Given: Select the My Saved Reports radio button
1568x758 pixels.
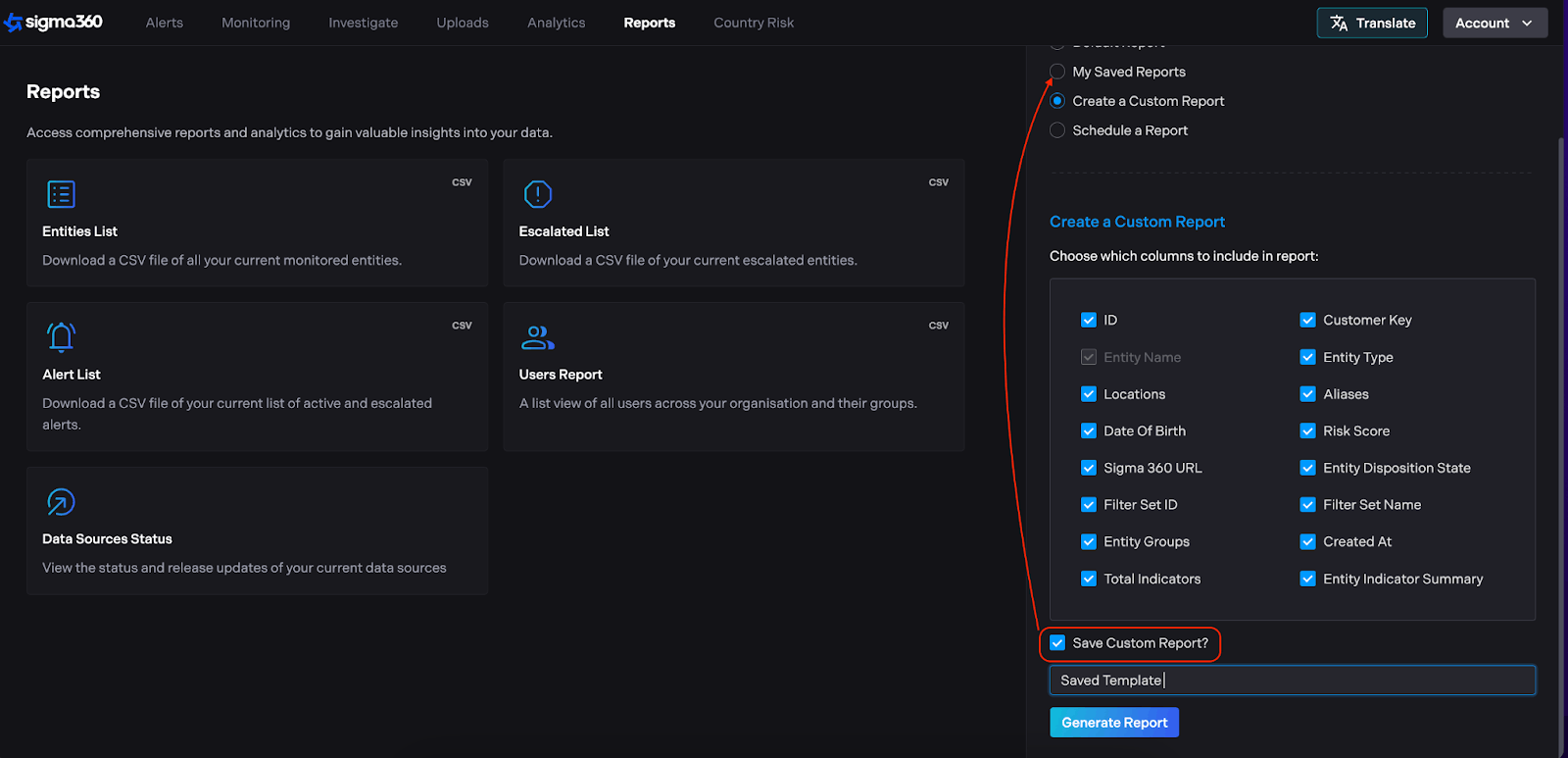Looking at the screenshot, I should point(1057,72).
